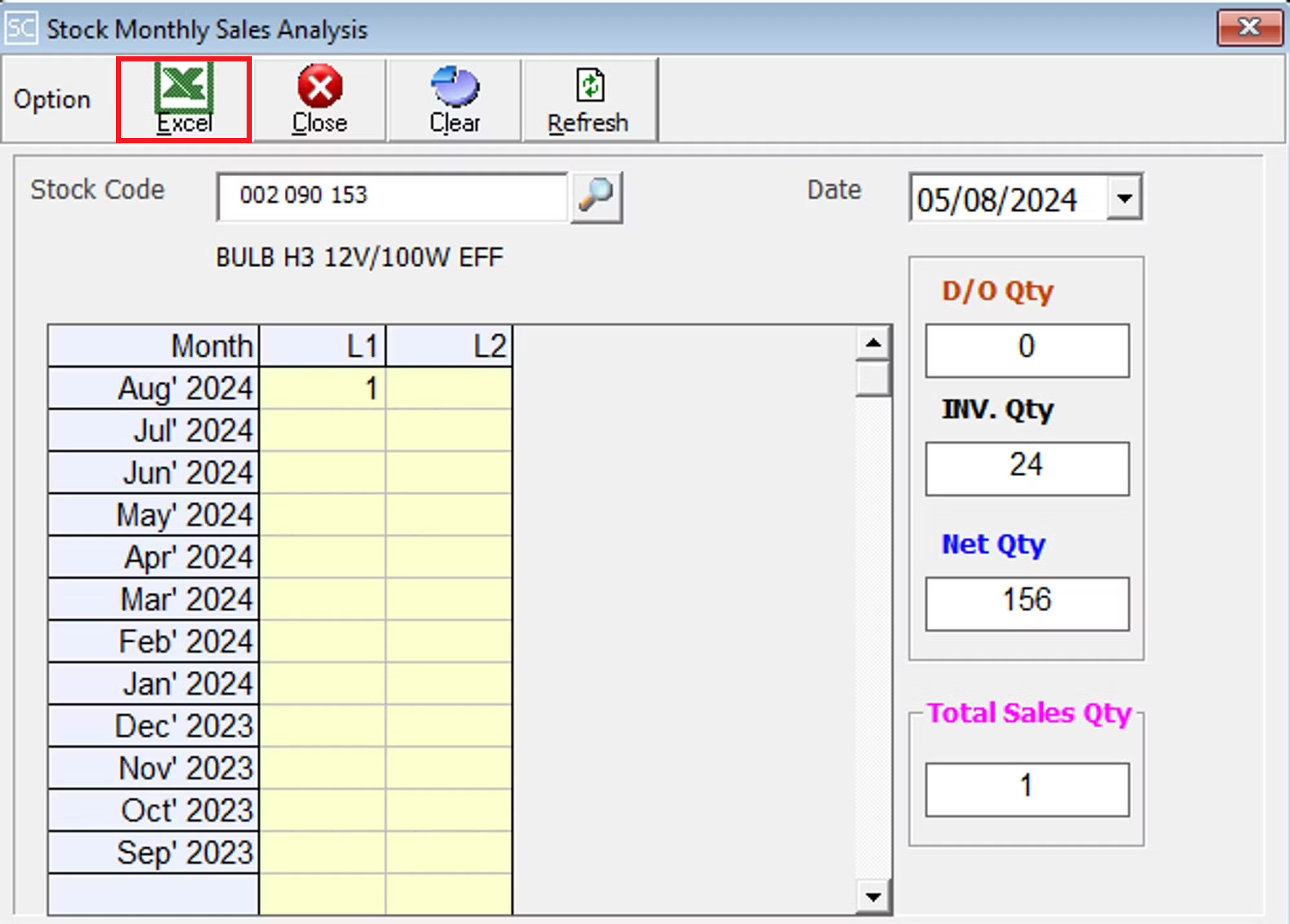Click the L1 column header
The width and height of the screenshot is (1290, 924).
322,346
